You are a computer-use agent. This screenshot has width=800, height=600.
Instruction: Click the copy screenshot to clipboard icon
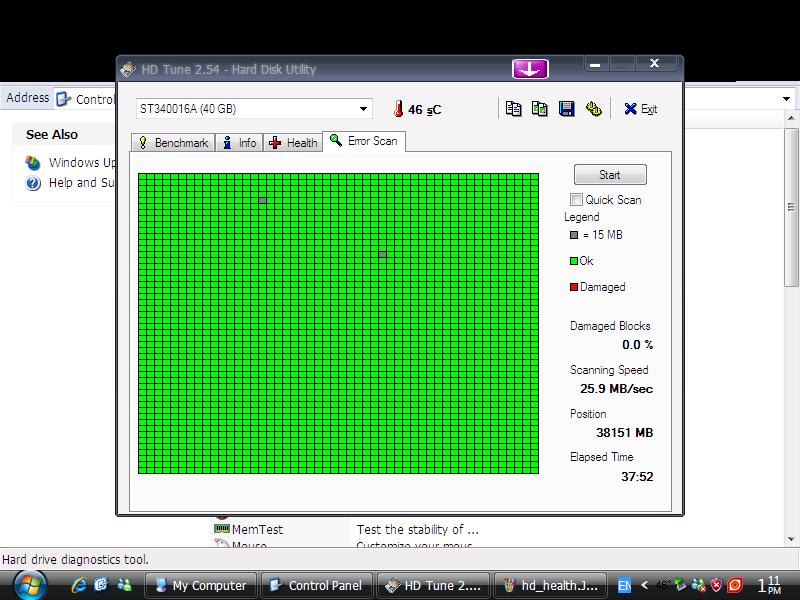point(540,109)
